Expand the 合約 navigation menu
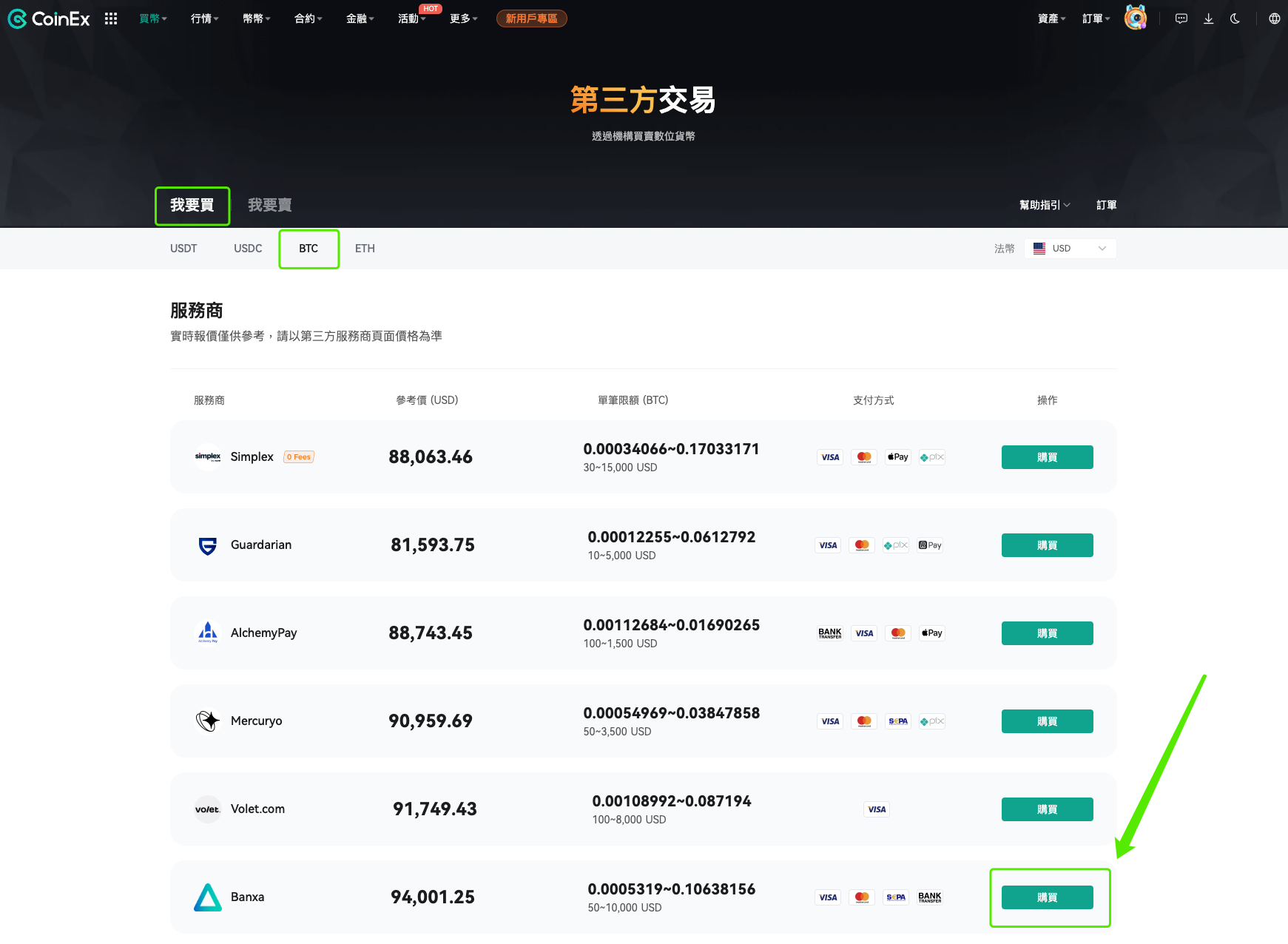This screenshot has width=1288, height=944. coord(308,18)
